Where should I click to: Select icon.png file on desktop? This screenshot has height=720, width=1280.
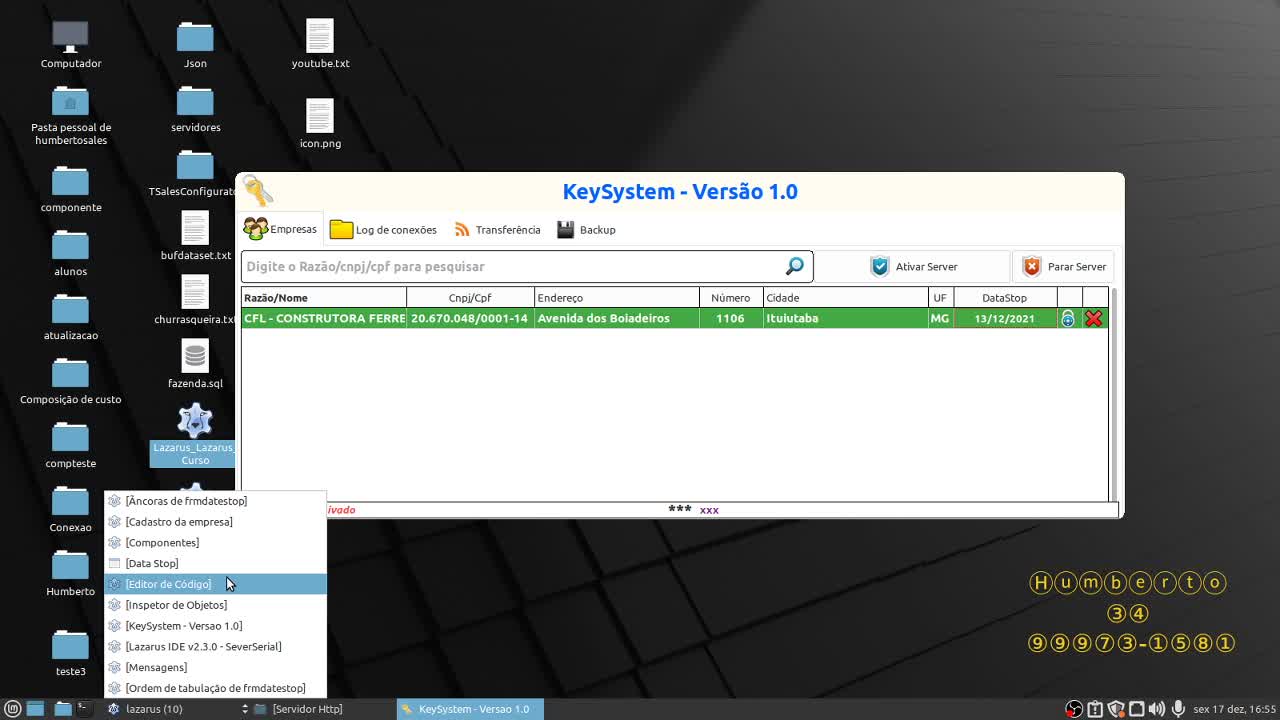(320, 124)
